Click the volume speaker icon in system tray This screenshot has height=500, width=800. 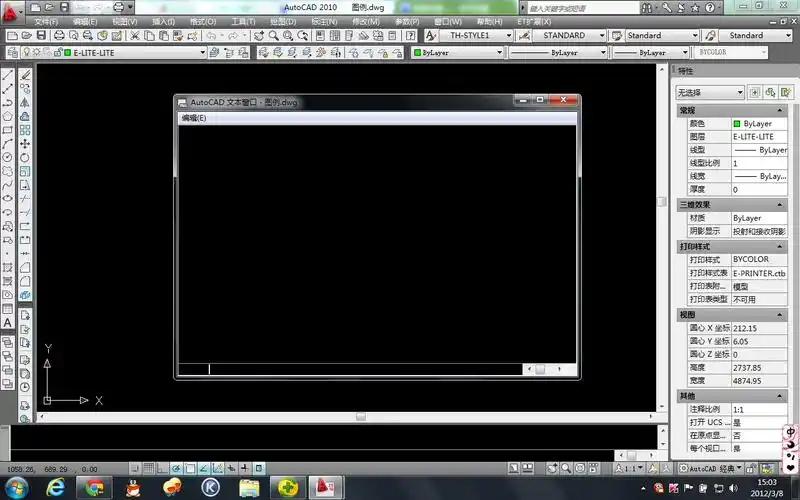pos(733,488)
